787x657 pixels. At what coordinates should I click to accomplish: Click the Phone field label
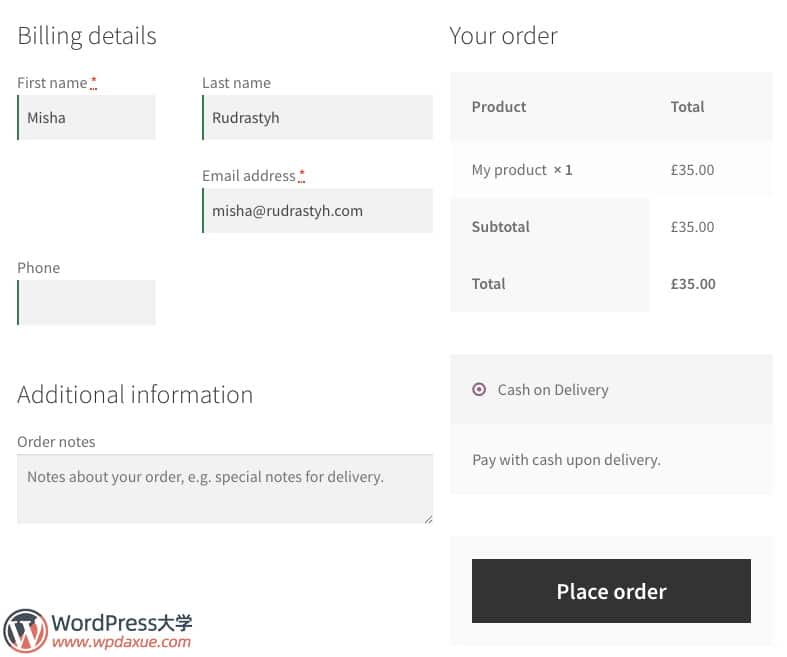pyautogui.click(x=38, y=268)
